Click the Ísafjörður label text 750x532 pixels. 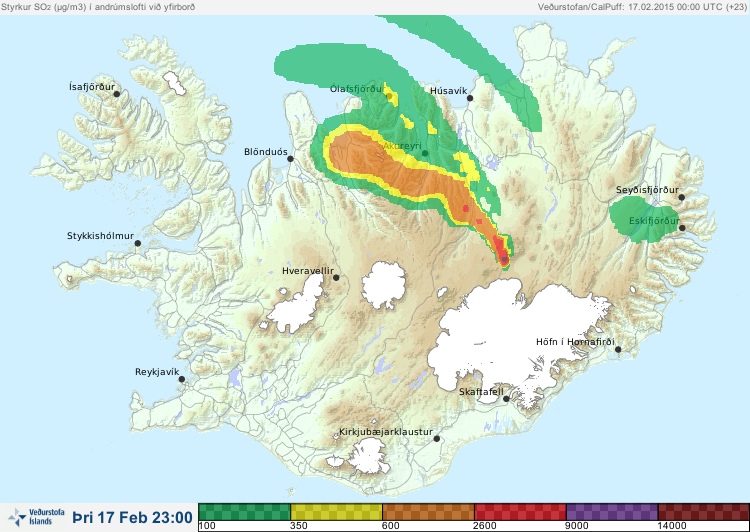coord(92,87)
